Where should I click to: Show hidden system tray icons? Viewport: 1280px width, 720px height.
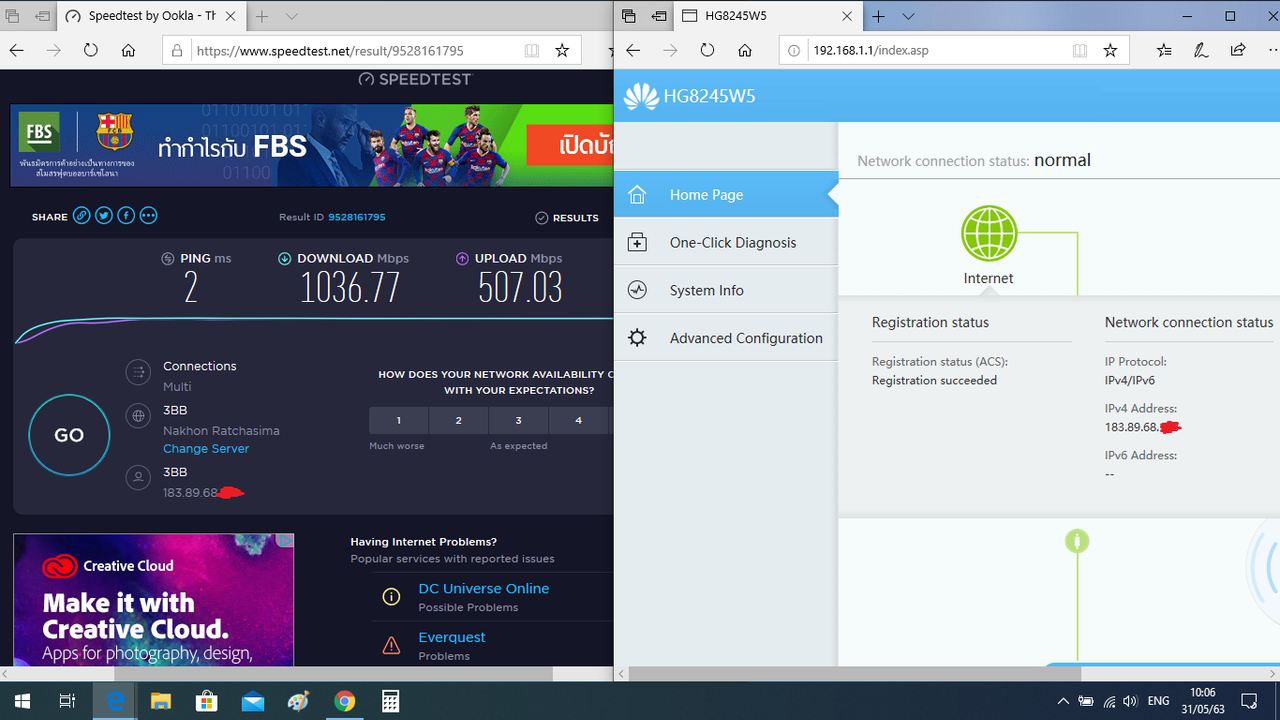pyautogui.click(x=1063, y=701)
